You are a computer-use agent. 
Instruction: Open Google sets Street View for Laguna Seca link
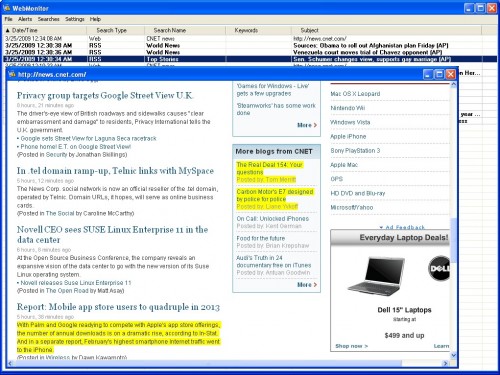click(88, 138)
